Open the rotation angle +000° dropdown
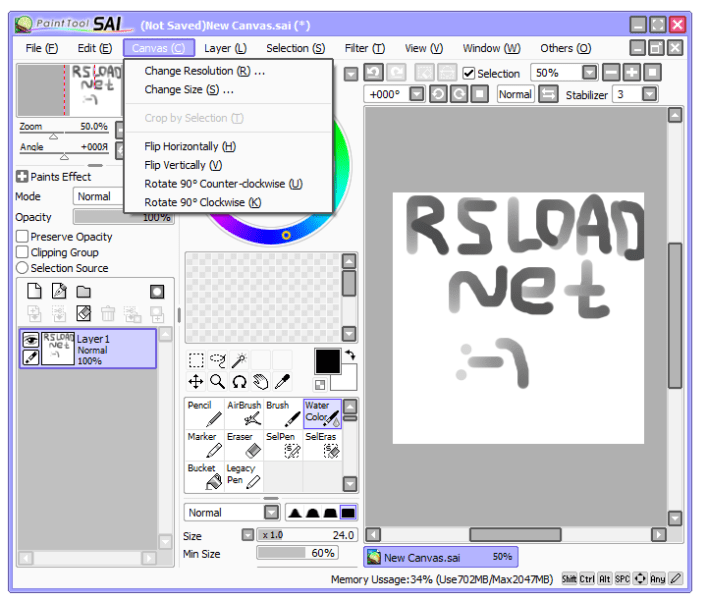 [x=417, y=94]
